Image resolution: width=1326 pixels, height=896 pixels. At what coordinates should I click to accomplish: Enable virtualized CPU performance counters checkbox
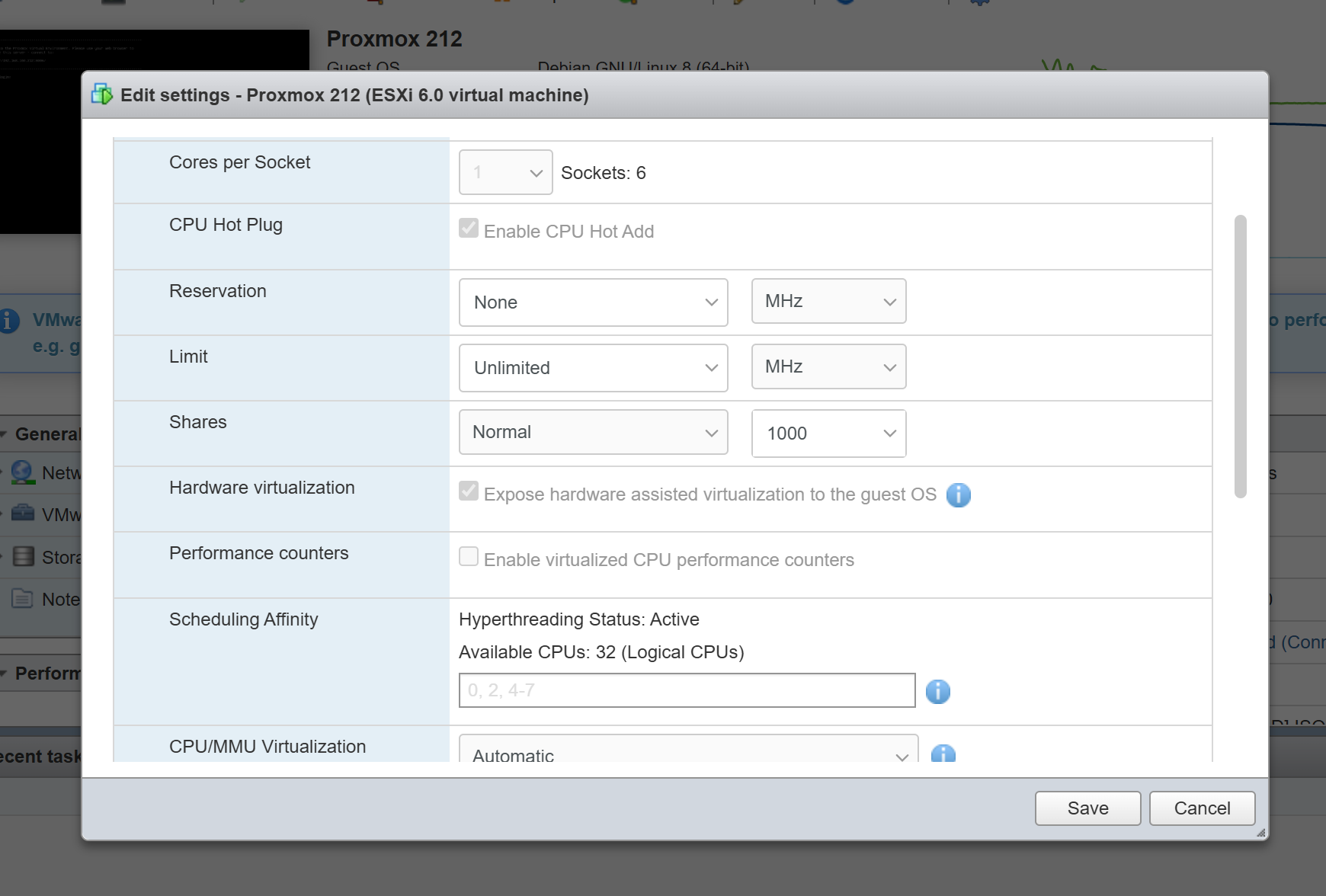point(469,556)
